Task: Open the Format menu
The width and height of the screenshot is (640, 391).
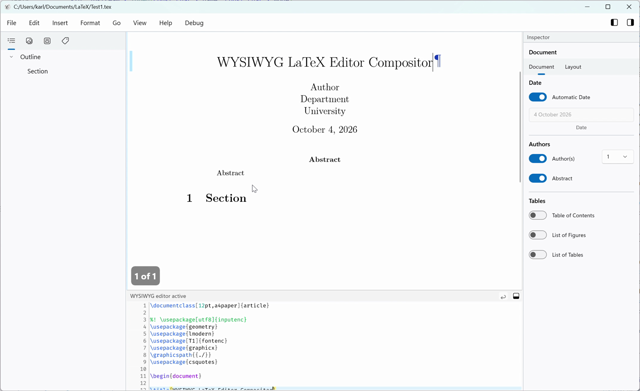Action: [90, 23]
